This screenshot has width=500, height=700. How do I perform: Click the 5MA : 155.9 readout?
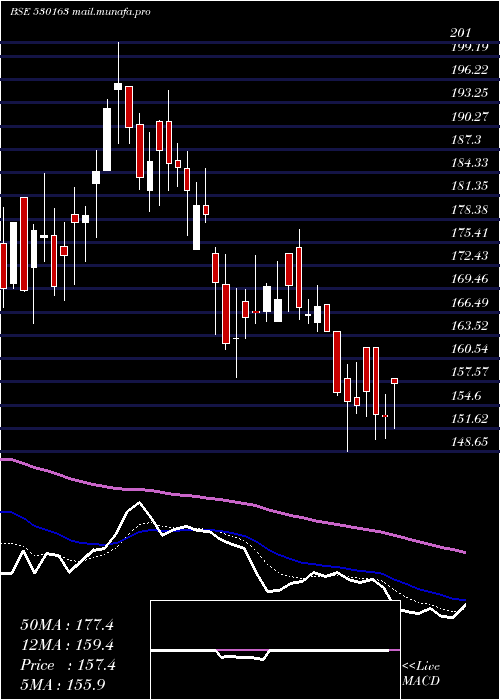(63, 685)
